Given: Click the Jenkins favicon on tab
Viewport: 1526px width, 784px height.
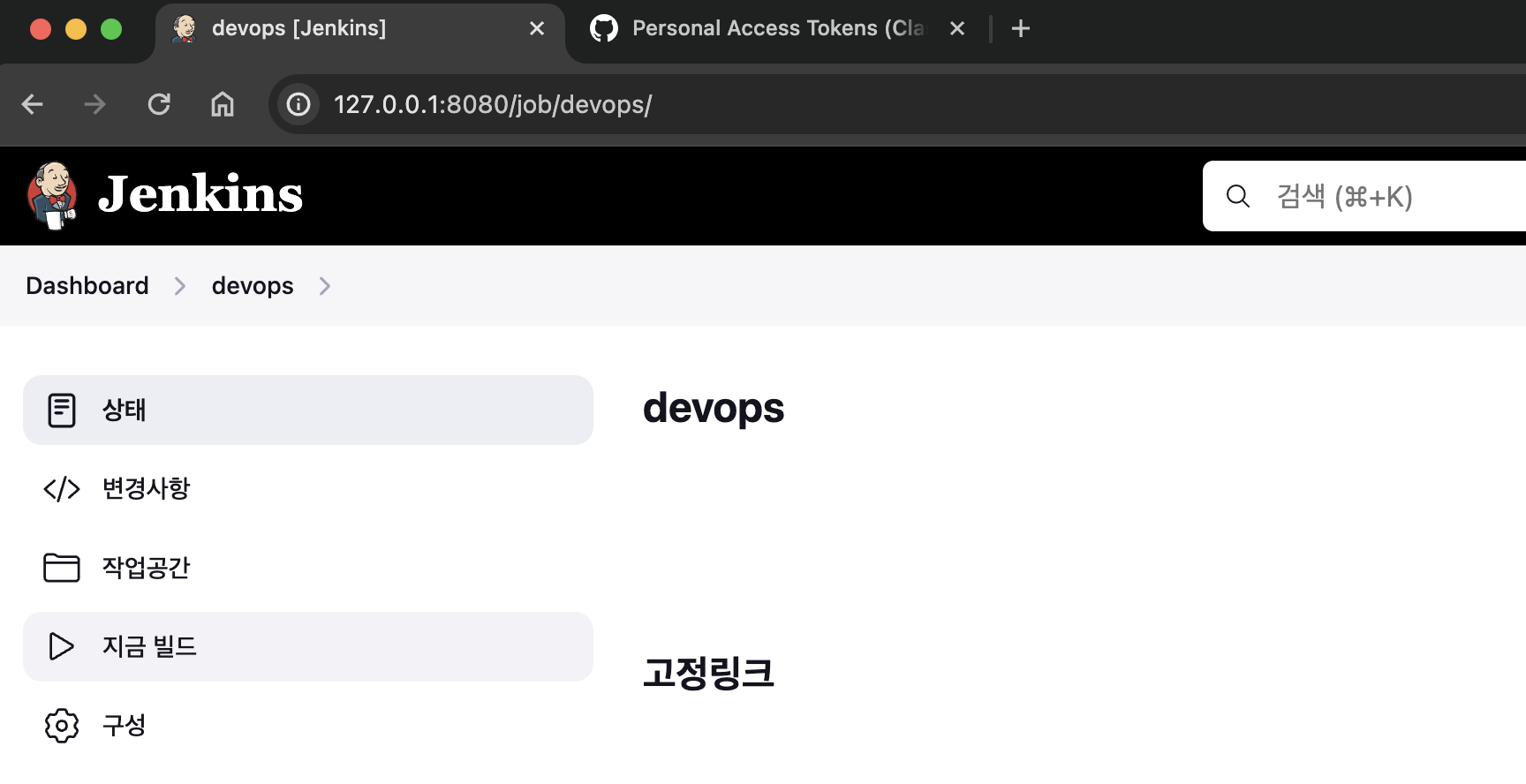Looking at the screenshot, I should click(x=185, y=28).
